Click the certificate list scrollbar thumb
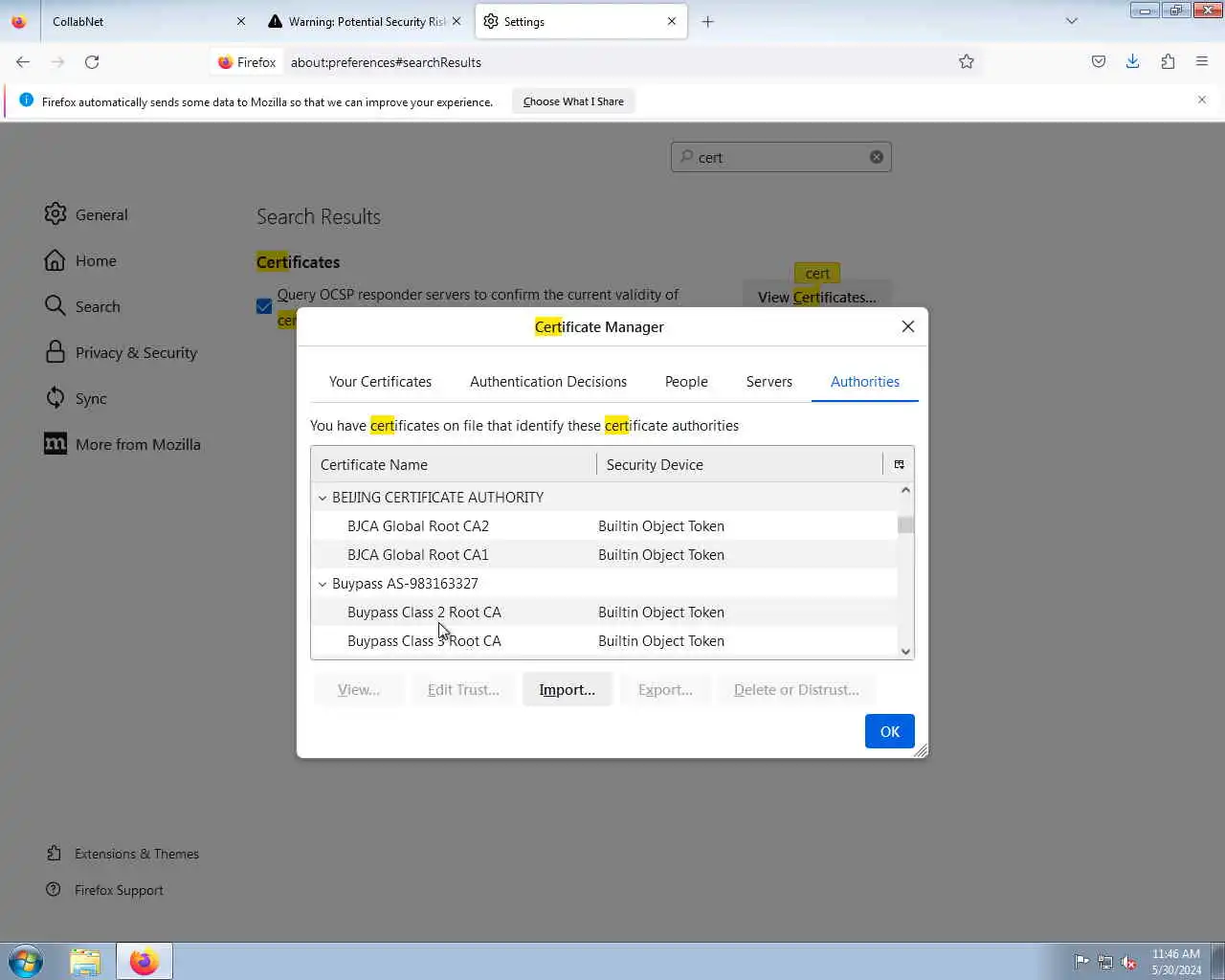The image size is (1225, 980). tap(905, 524)
